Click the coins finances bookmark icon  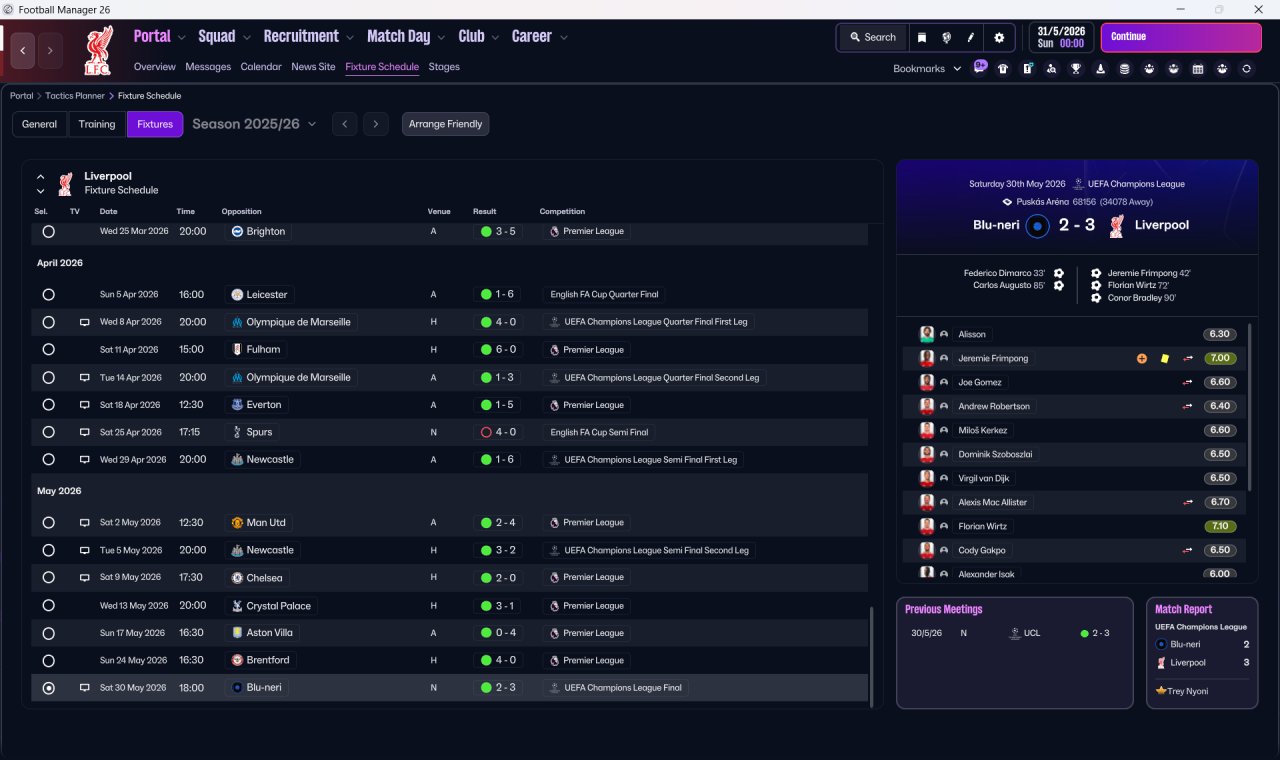click(1124, 69)
